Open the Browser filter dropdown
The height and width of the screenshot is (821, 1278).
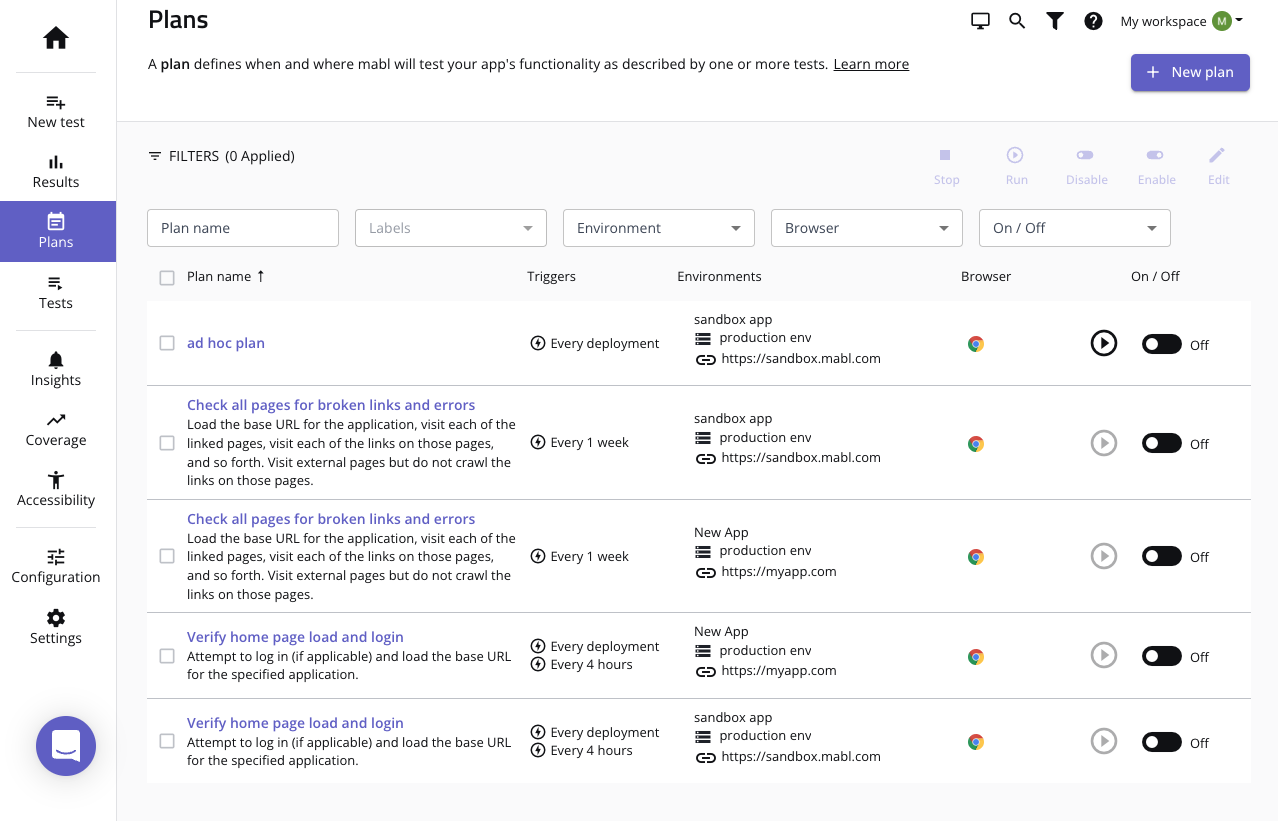click(866, 228)
